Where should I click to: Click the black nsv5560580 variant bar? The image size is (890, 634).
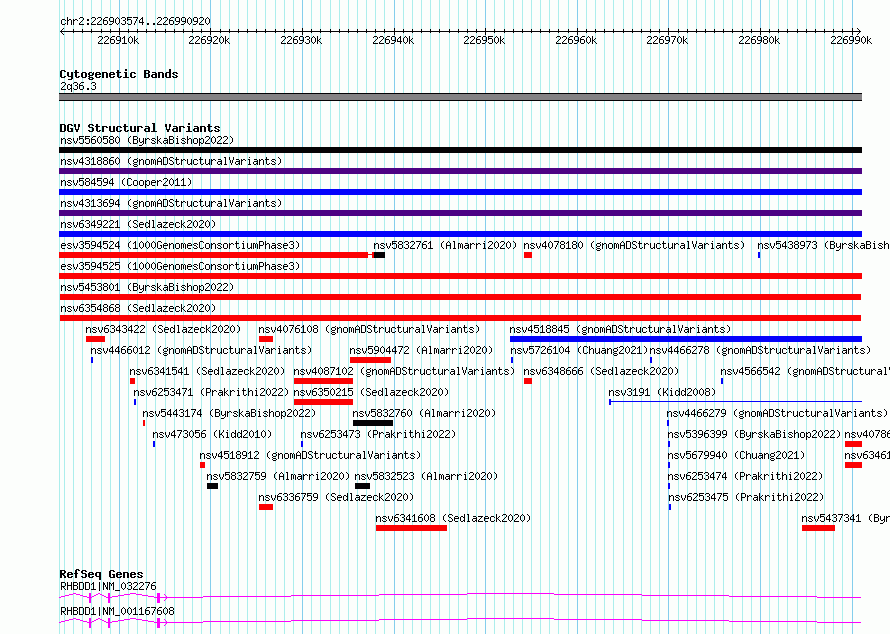coord(460,150)
